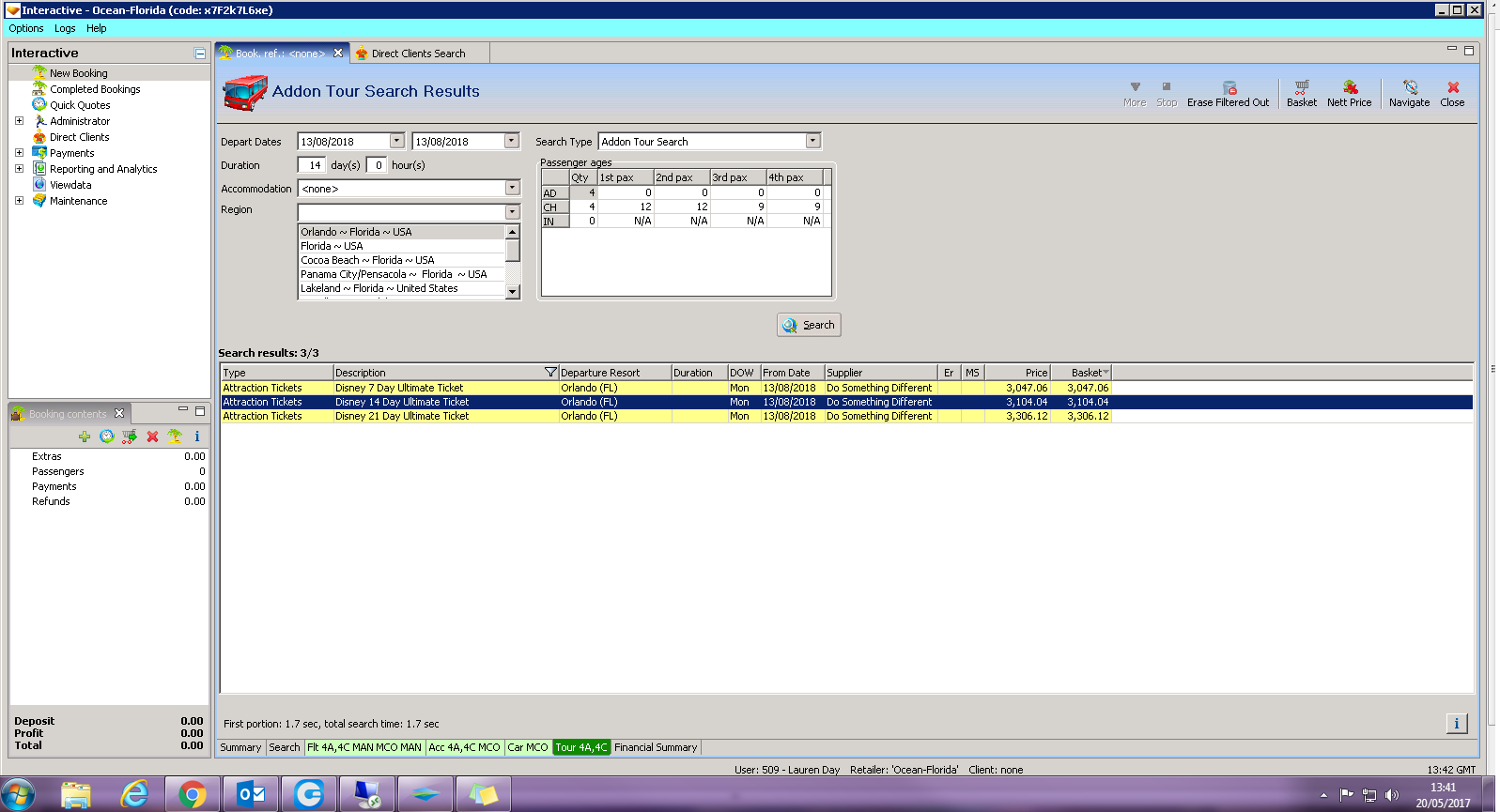This screenshot has width=1500, height=812.
Task: Click the green plus icon in Booking contents
Action: tap(85, 437)
